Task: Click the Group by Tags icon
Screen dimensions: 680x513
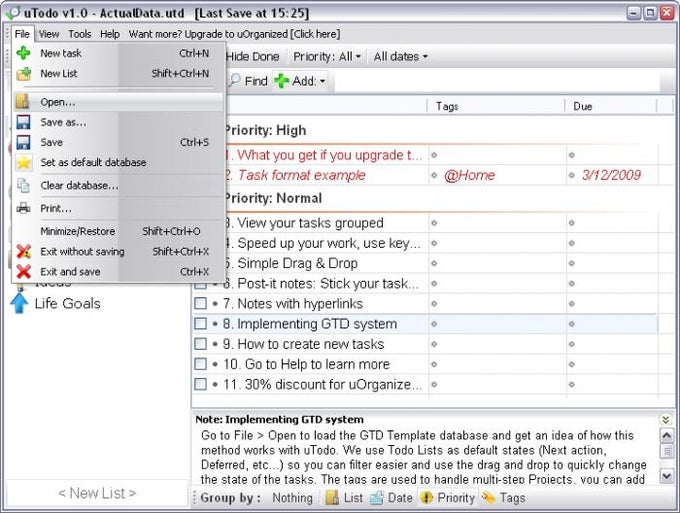Action: (x=488, y=498)
